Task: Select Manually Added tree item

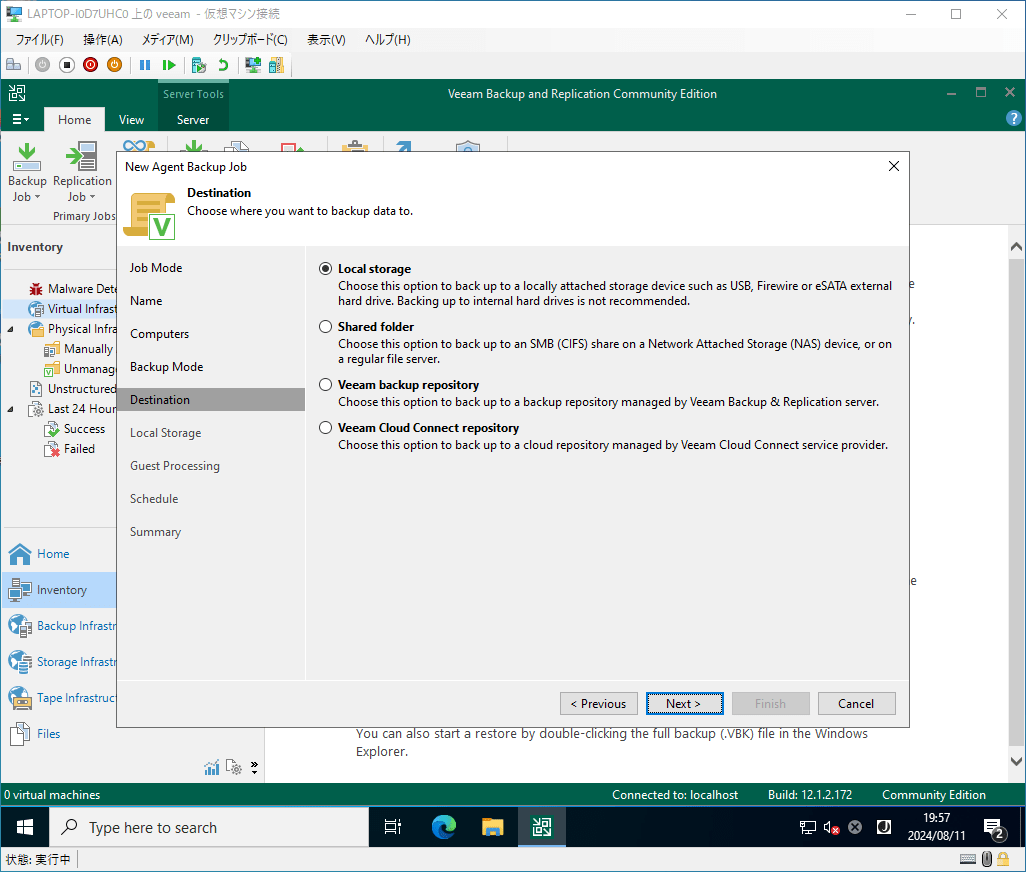Action: [79, 349]
